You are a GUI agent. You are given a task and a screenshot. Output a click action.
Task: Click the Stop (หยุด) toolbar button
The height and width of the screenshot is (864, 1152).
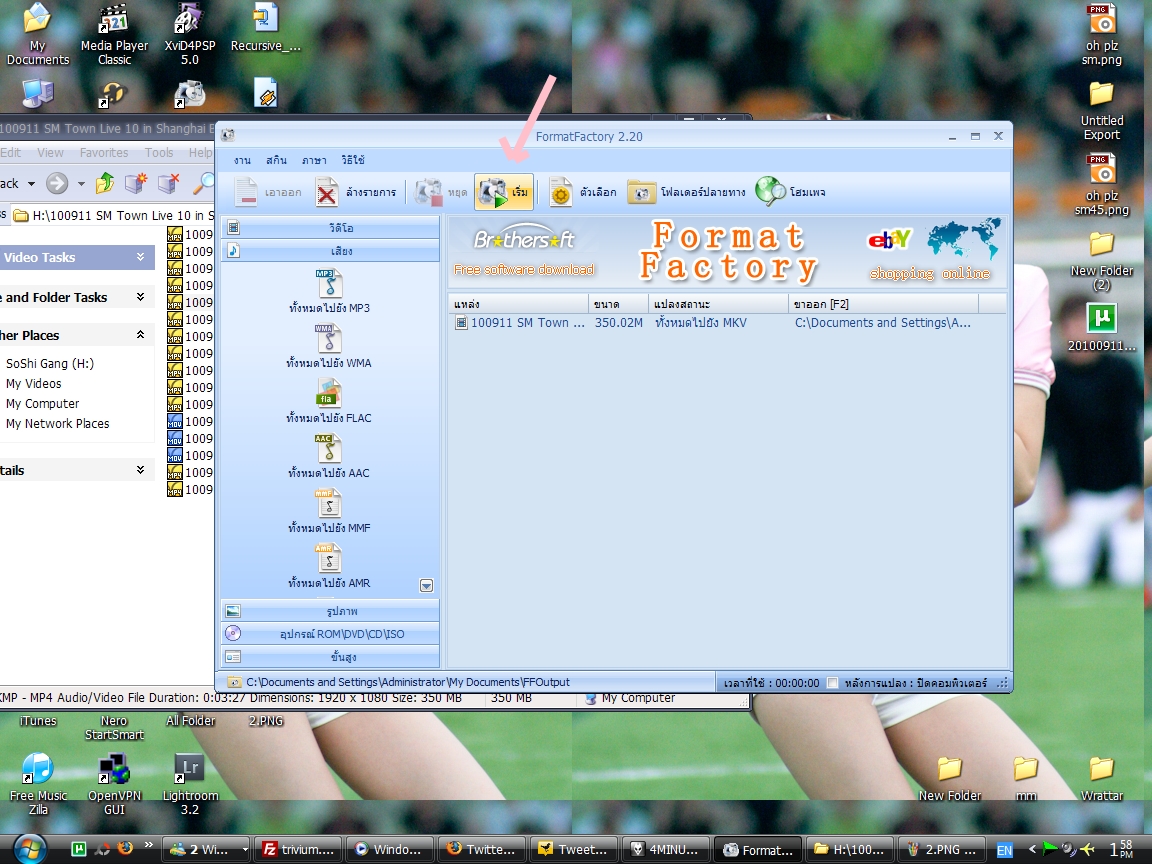click(x=441, y=192)
